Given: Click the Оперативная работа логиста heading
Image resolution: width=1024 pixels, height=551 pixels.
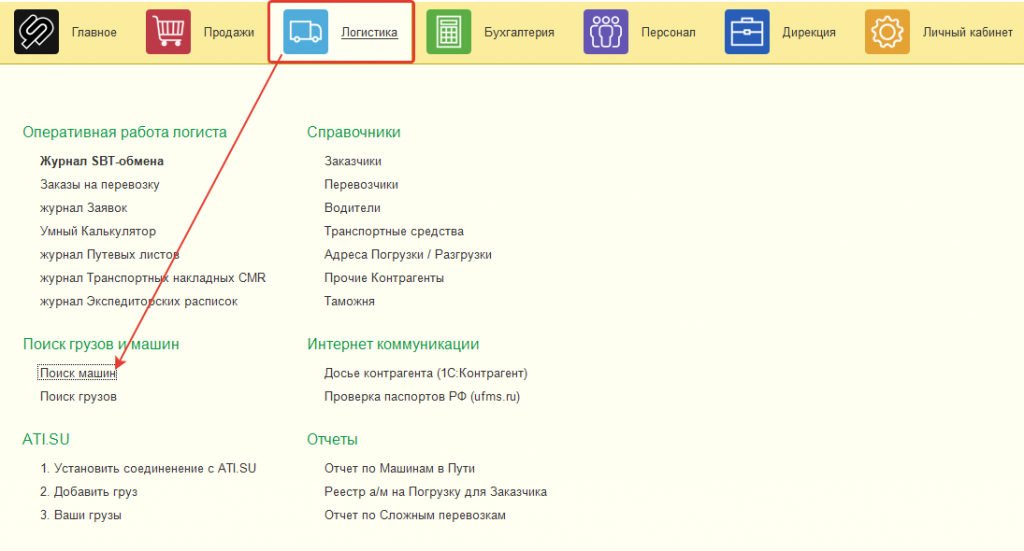Looking at the screenshot, I should 125,132.
